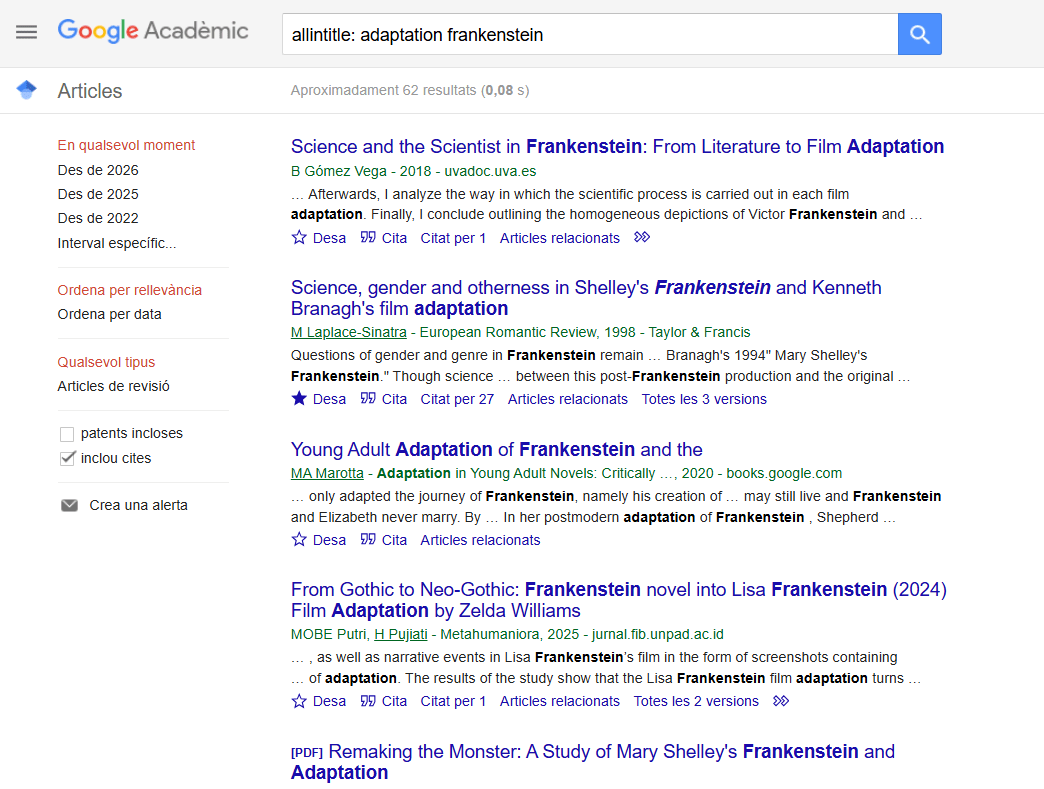Click the envelope alert icon
The width and height of the screenshot is (1044, 789).
(x=69, y=505)
